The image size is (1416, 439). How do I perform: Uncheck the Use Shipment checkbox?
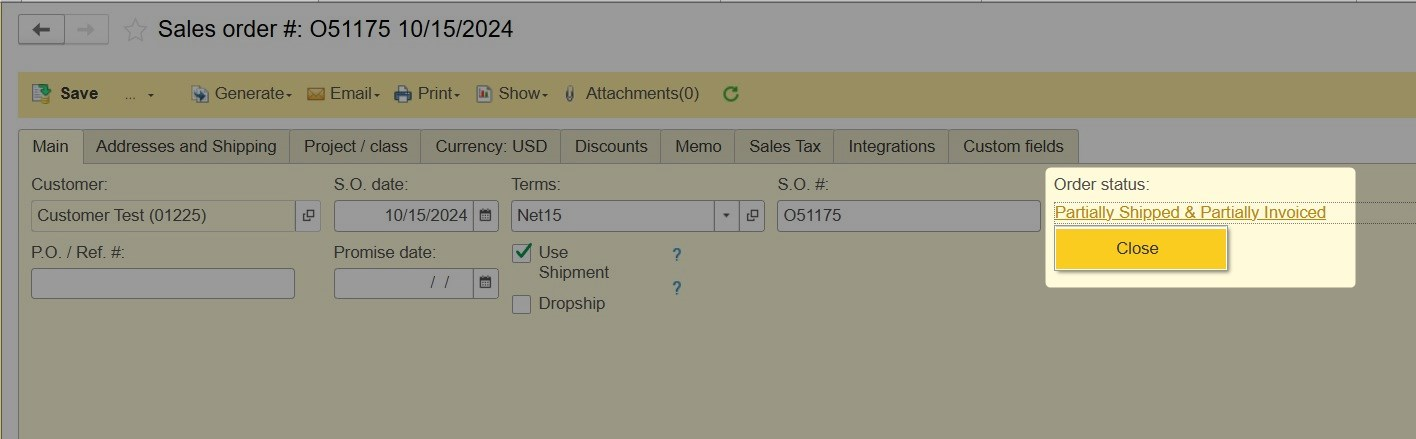tap(521, 253)
